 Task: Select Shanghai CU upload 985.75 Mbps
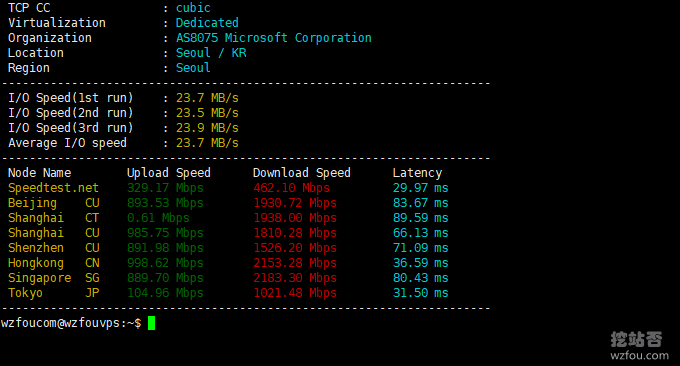click(165, 233)
